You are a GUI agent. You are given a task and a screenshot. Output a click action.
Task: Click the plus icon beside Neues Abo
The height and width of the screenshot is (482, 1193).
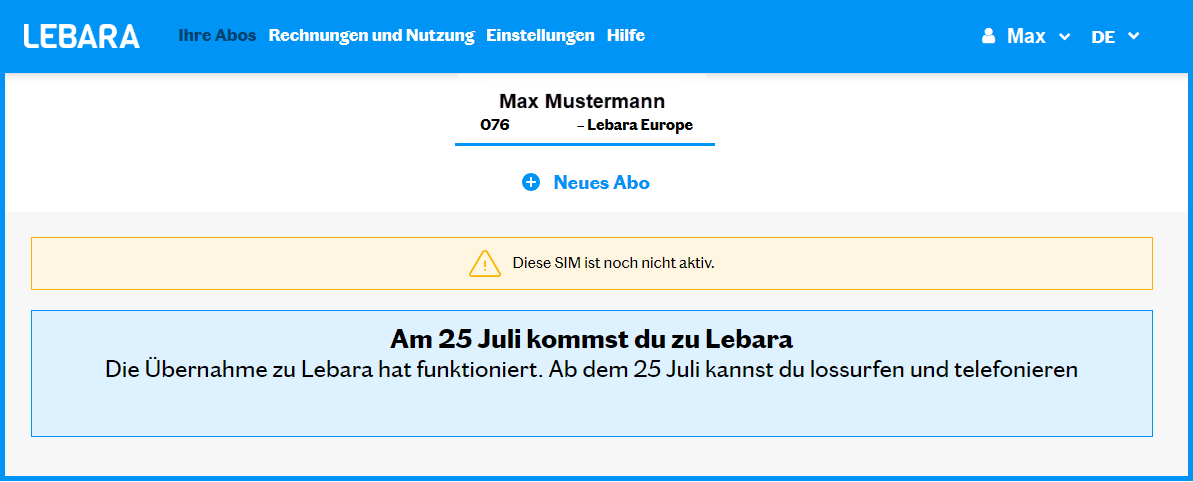531,182
